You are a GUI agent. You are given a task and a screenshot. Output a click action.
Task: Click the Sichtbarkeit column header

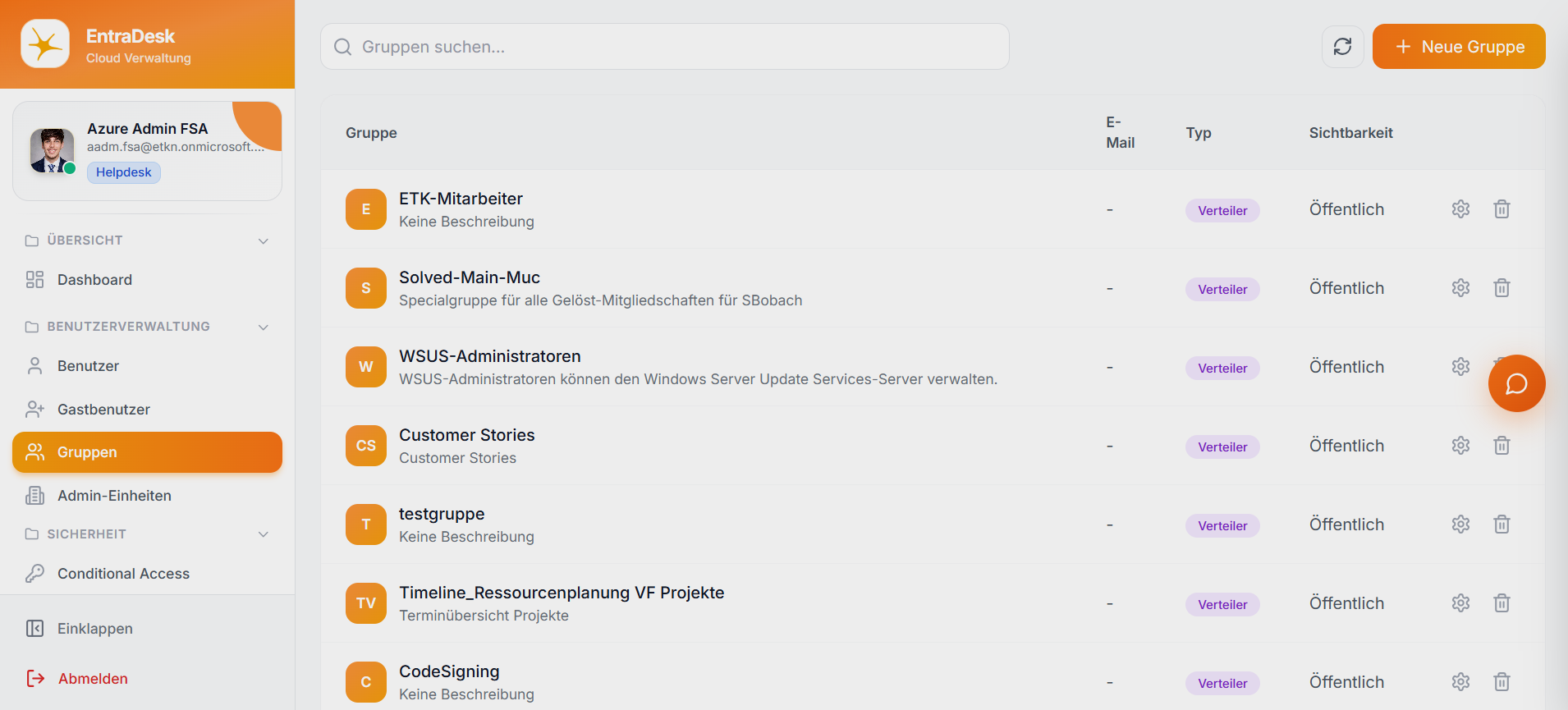[1350, 133]
